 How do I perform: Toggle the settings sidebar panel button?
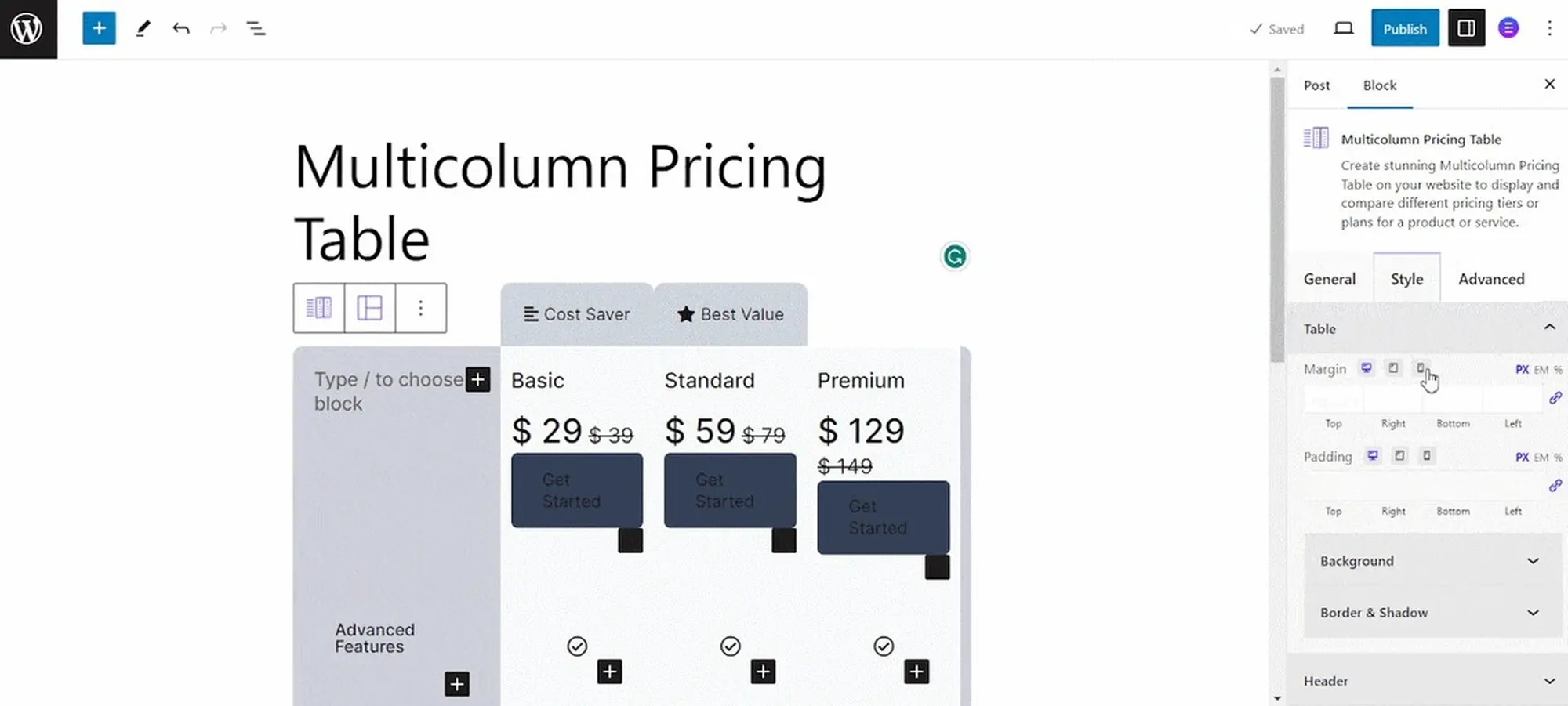pos(1466,29)
